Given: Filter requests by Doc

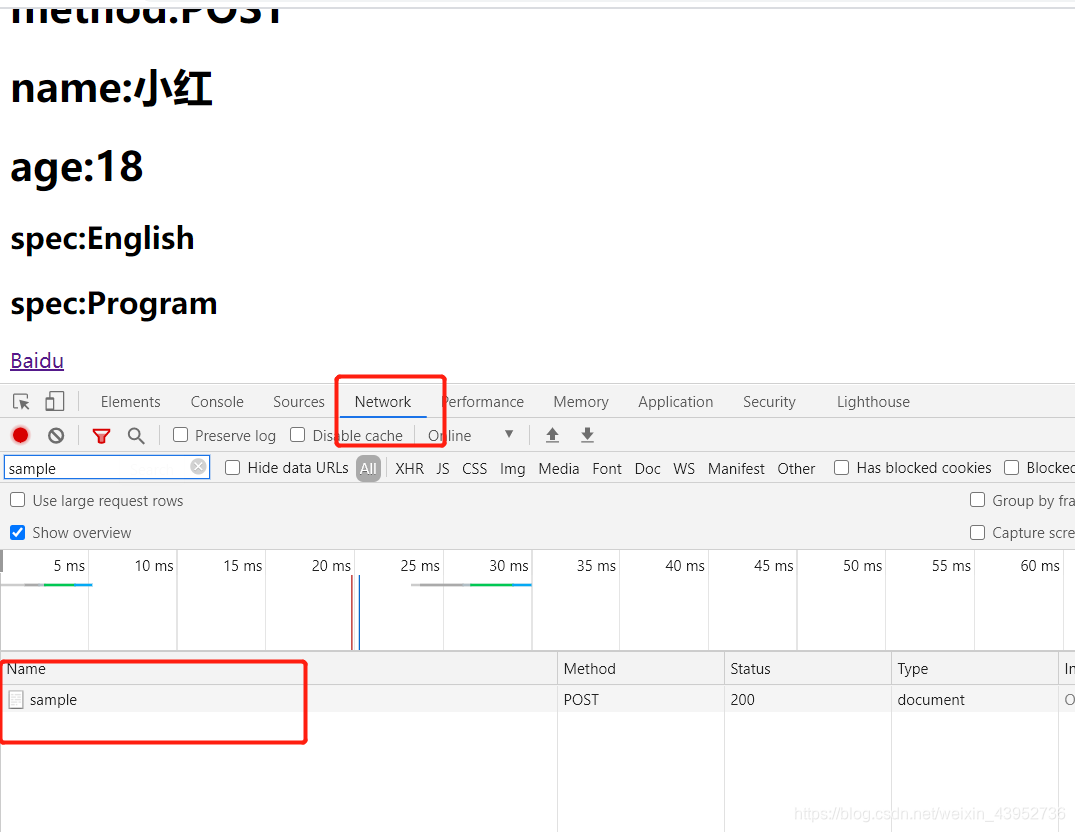Looking at the screenshot, I should 647,469.
